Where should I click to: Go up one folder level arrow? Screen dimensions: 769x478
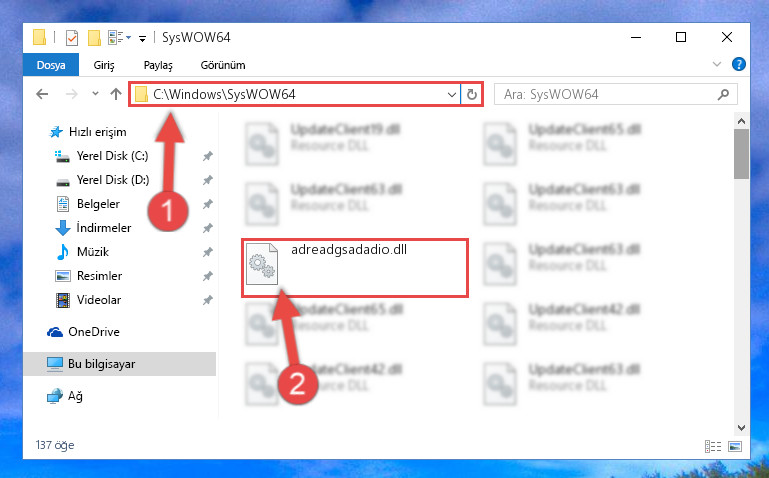[116, 94]
